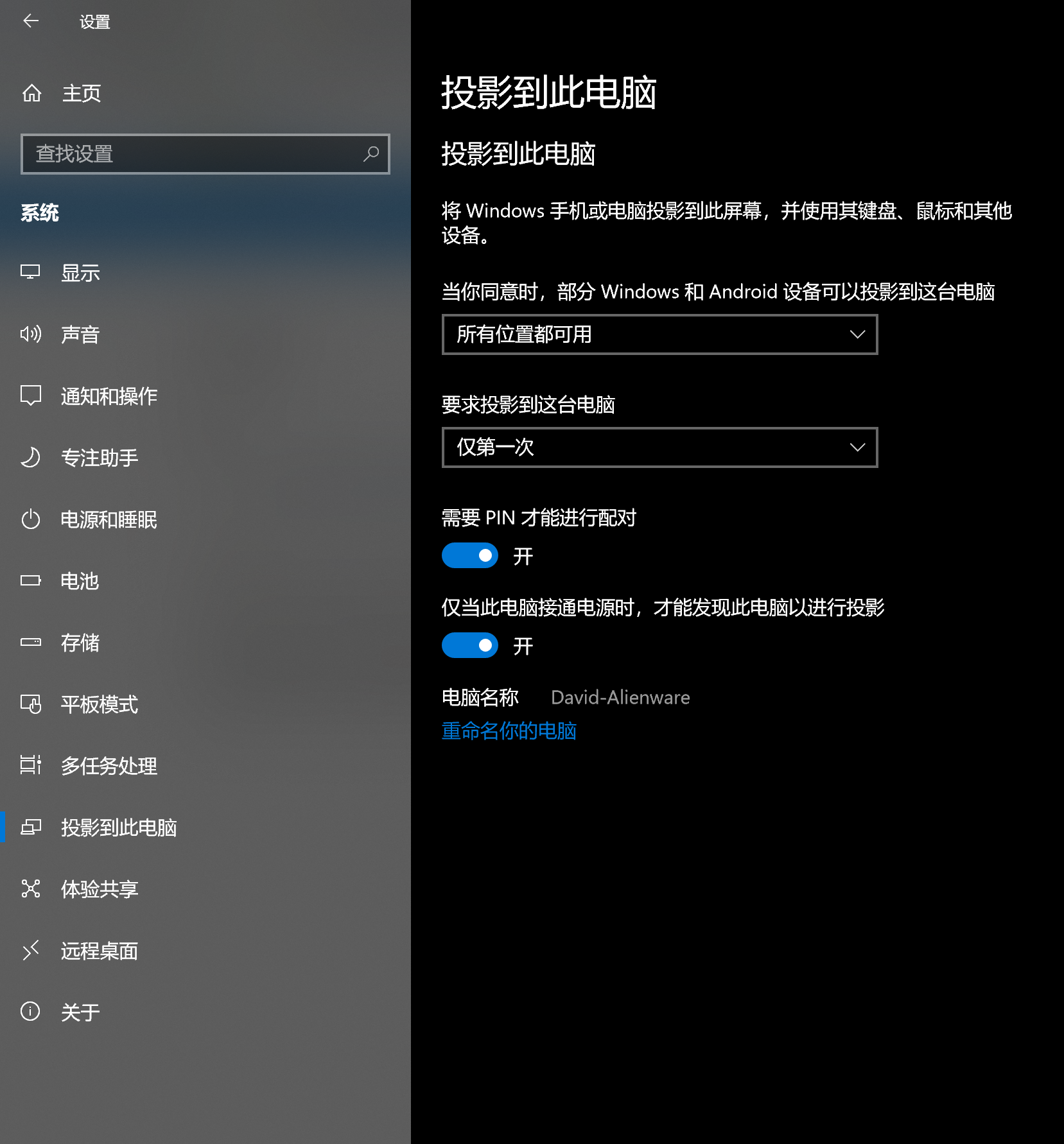Click the tablet touch icon for 平板模式
This screenshot has height=1144, width=1064.
[30, 704]
